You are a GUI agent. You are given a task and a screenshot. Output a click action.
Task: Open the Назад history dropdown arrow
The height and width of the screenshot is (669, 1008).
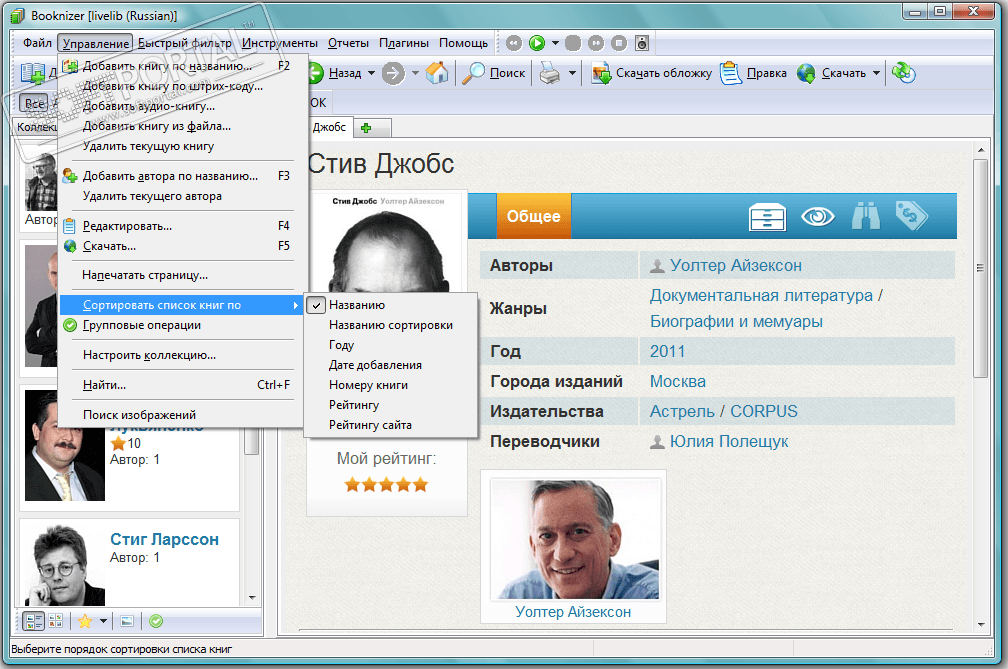[x=371, y=73]
